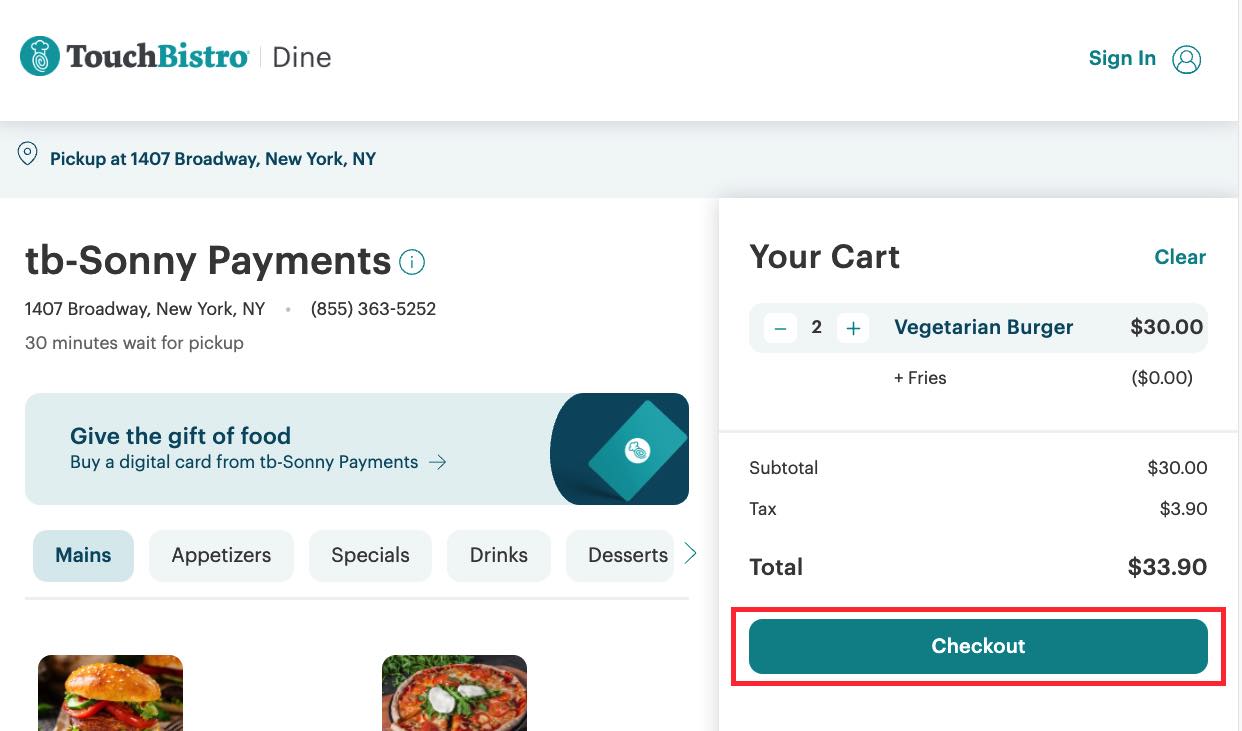Click the info icon beside tb-Sonny Payments
Viewport: 1242px width, 731px height.
[412, 261]
